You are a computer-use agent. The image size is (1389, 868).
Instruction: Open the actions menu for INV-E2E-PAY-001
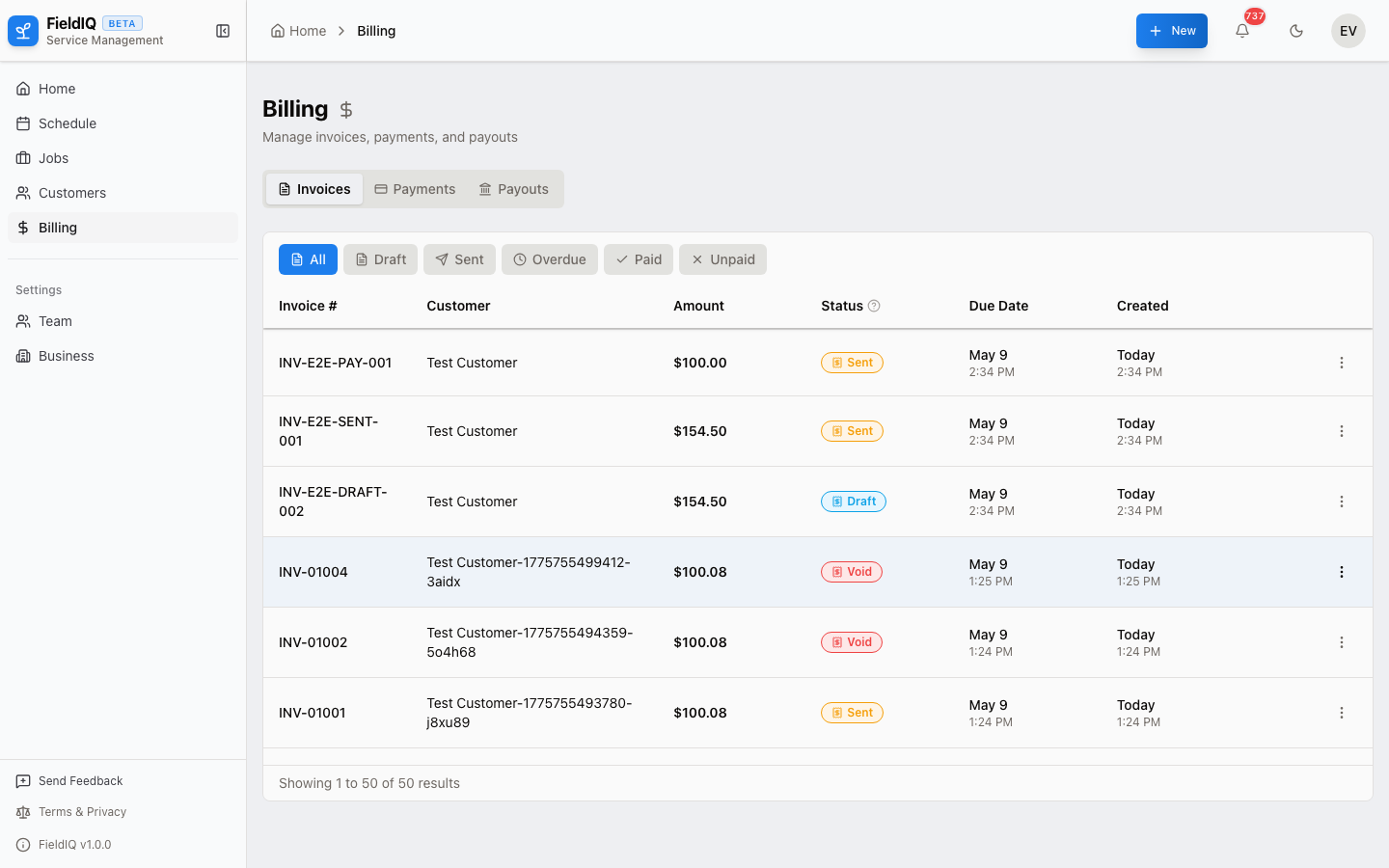[1342, 363]
